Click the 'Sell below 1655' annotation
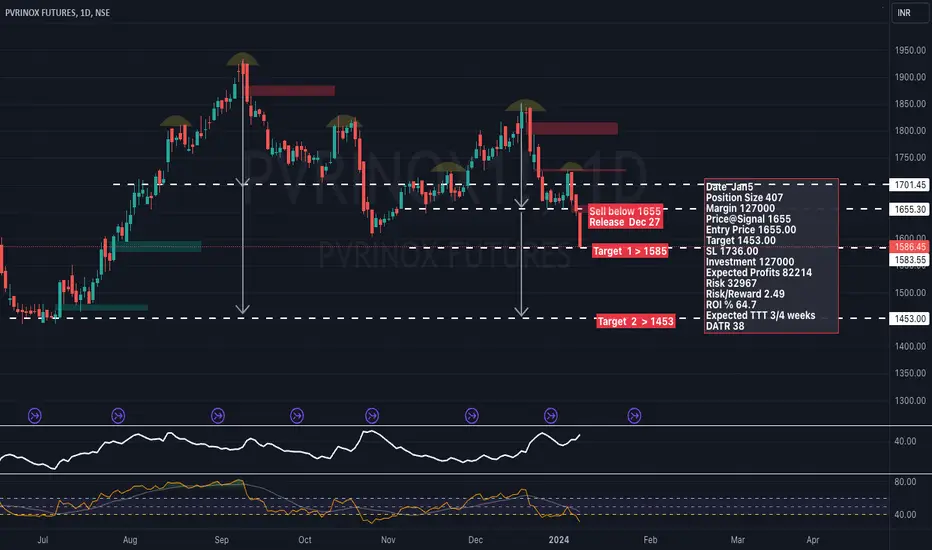This screenshot has height=550, width=932. [x=625, y=211]
